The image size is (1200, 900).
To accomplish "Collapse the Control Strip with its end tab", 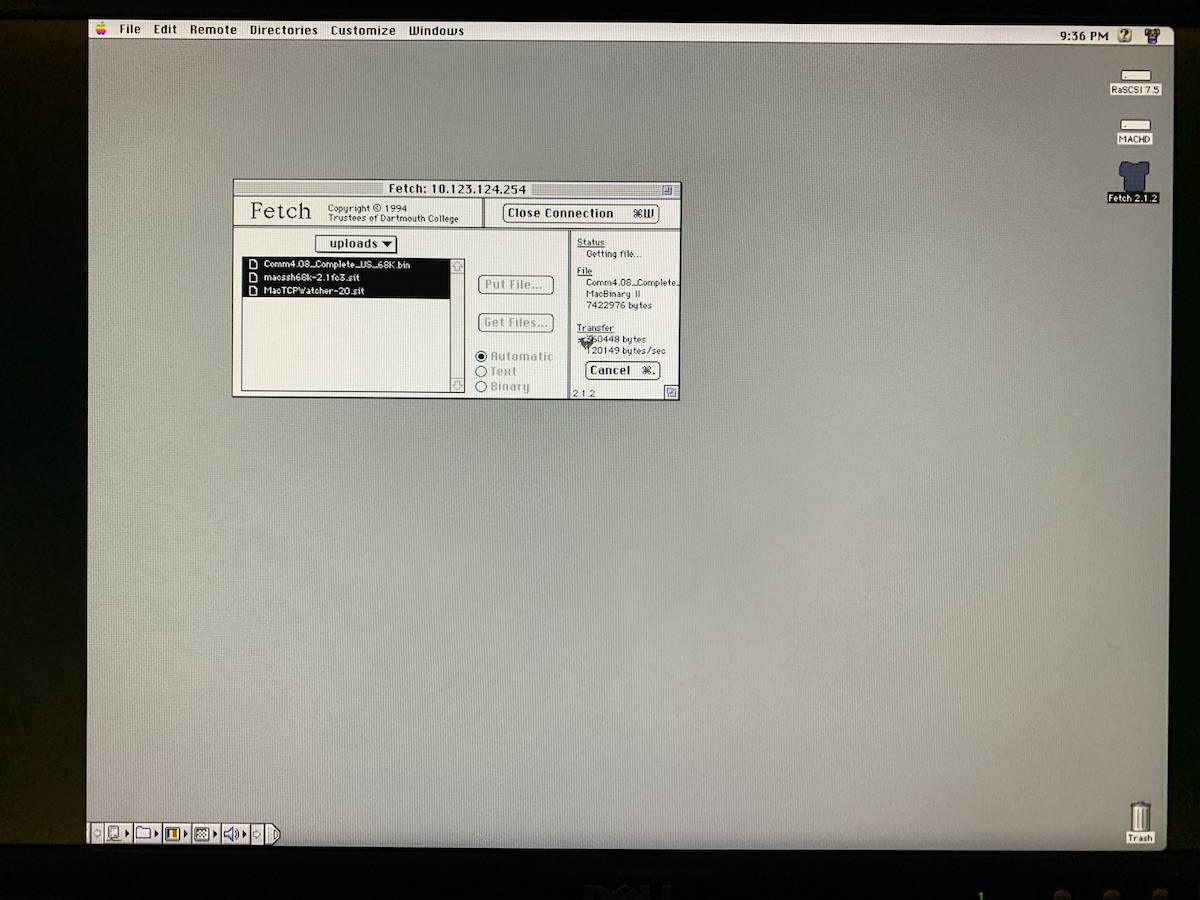I will click(x=273, y=833).
